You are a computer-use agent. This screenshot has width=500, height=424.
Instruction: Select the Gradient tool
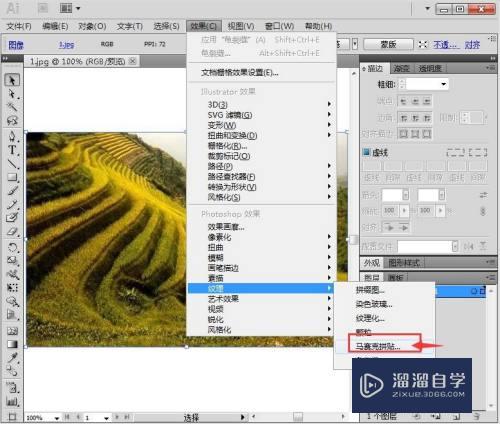click(12, 344)
